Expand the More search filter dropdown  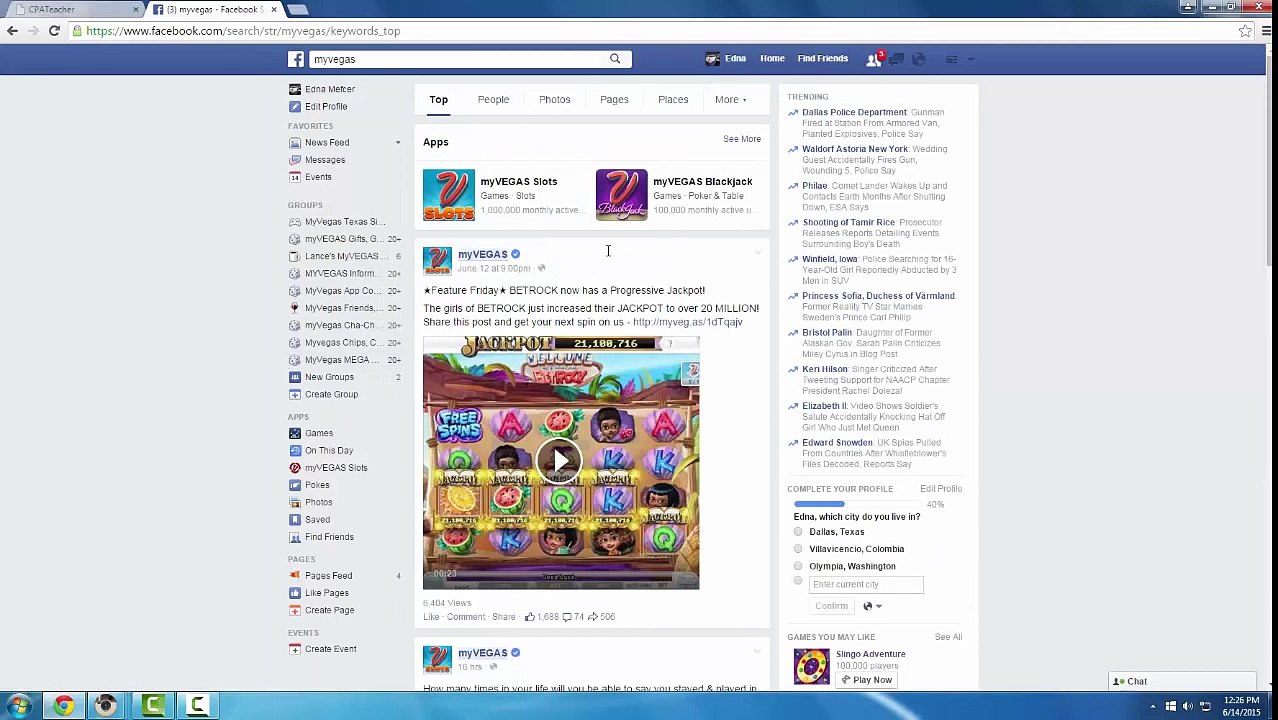[x=730, y=100]
